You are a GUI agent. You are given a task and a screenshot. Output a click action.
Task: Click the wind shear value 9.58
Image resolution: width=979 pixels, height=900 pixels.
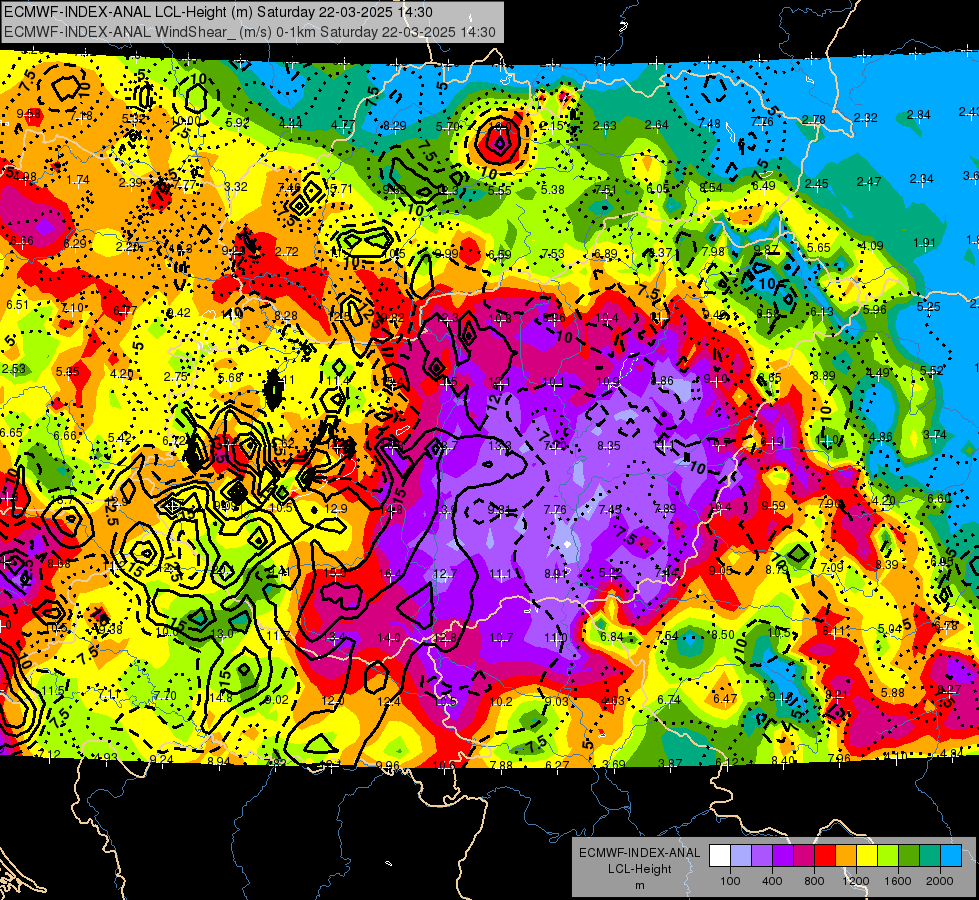29,114
